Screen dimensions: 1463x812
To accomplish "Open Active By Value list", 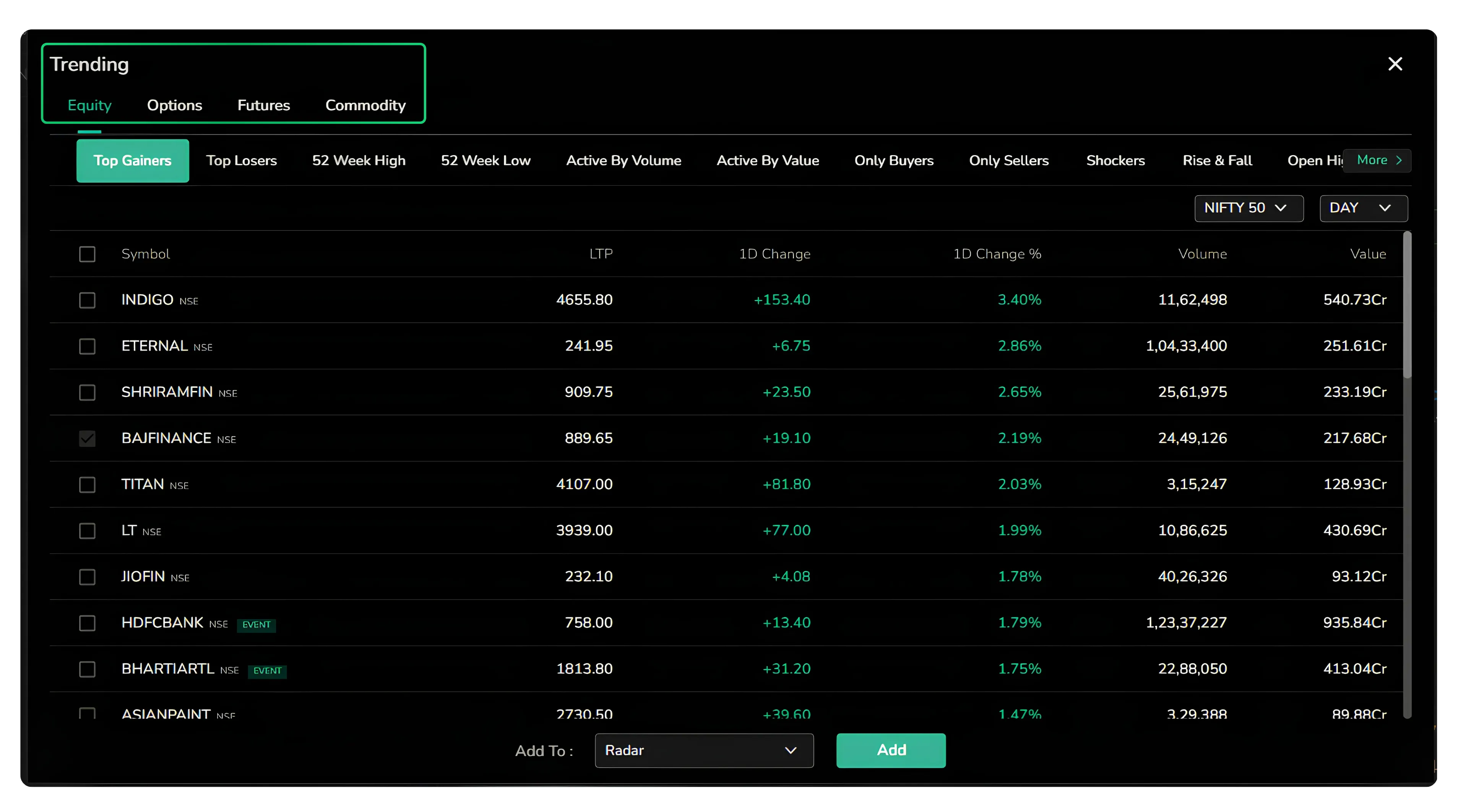I will [767, 161].
